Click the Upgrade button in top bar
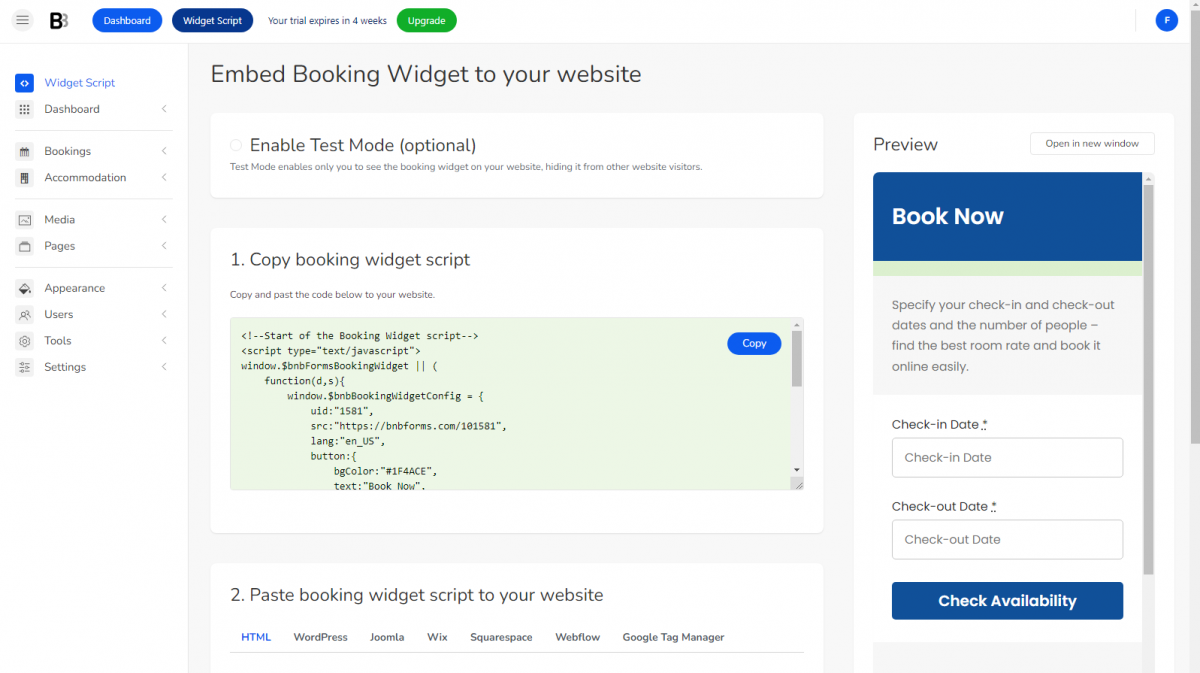This screenshot has height=673, width=1200. point(426,20)
